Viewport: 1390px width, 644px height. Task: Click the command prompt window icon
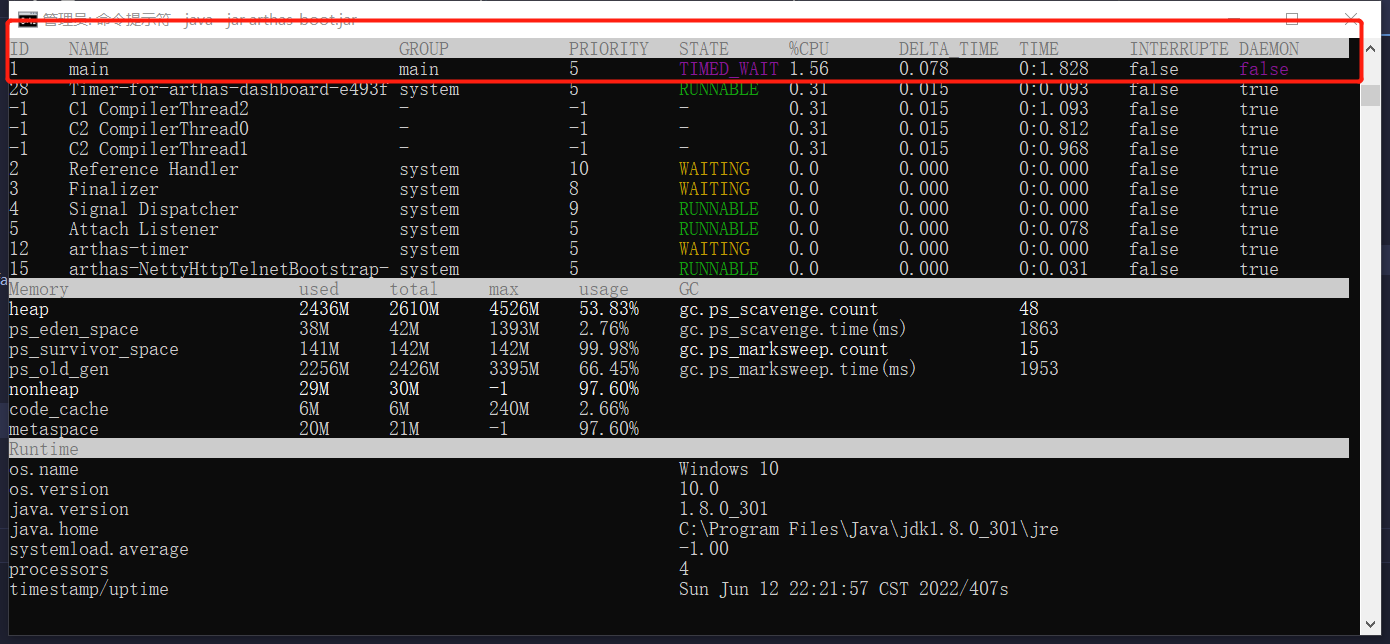(x=28, y=19)
